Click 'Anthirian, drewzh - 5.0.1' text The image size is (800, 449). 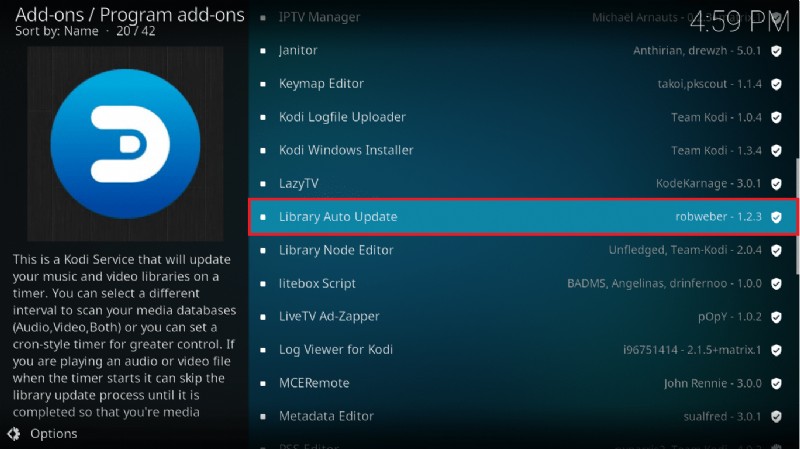tap(697, 51)
